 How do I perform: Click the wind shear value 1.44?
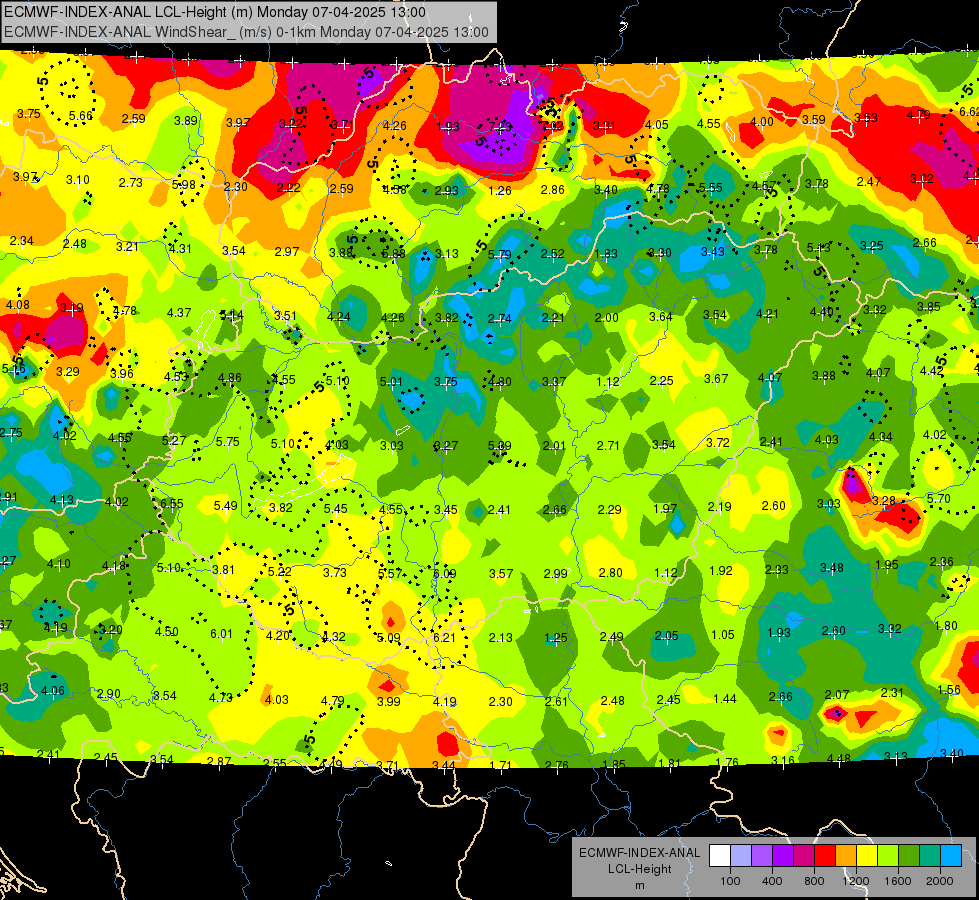point(724,699)
